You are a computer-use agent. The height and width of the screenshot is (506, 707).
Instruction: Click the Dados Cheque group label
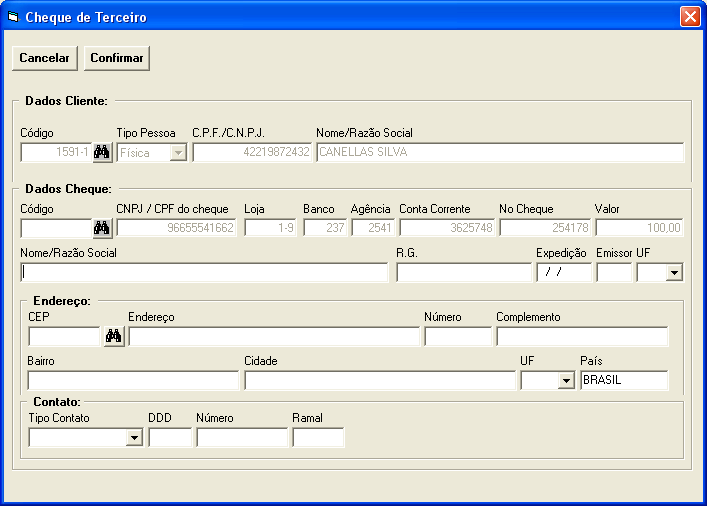click(68, 189)
